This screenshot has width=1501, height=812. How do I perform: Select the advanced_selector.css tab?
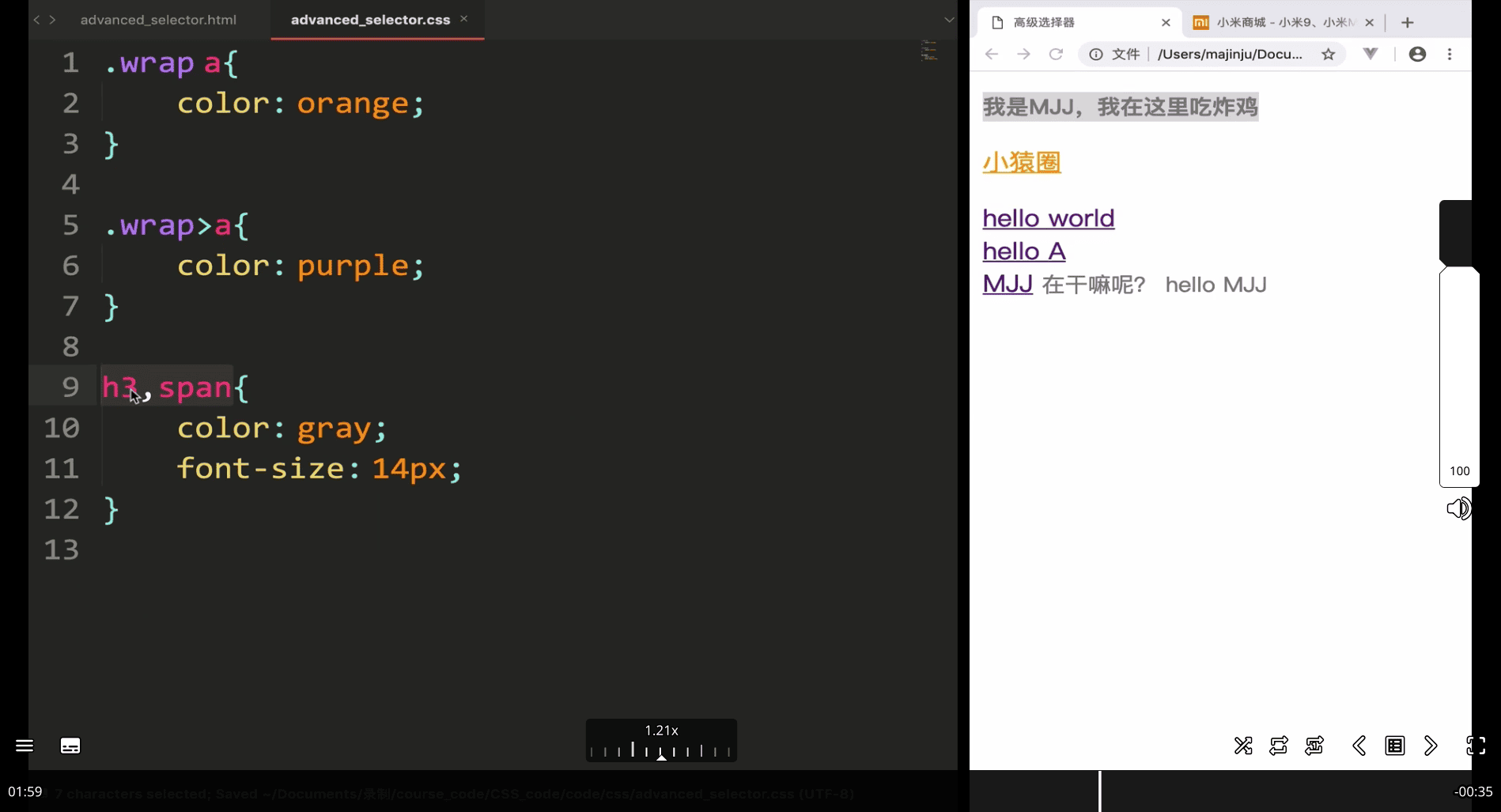point(370,20)
